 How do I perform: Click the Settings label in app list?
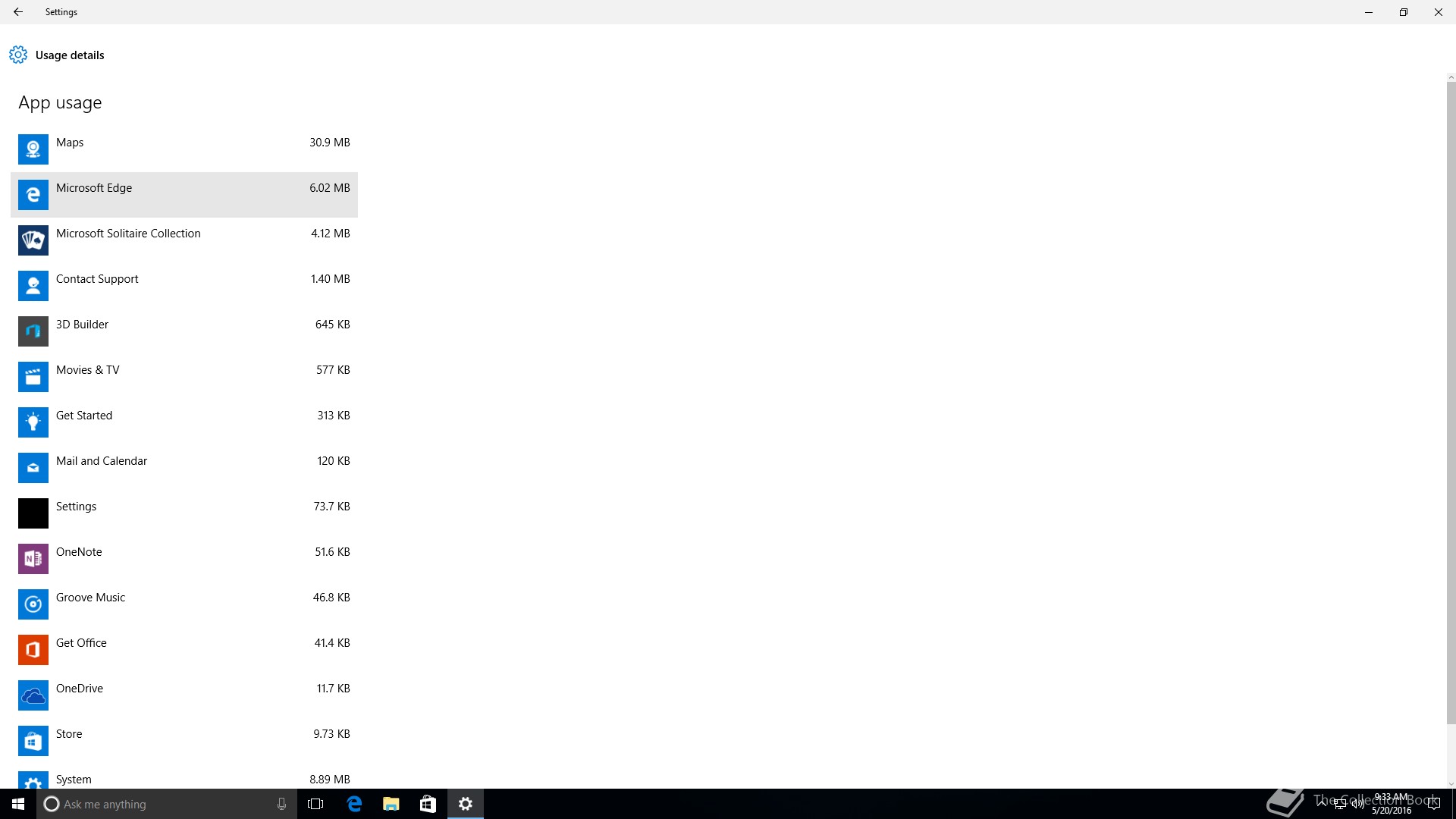coord(76,507)
